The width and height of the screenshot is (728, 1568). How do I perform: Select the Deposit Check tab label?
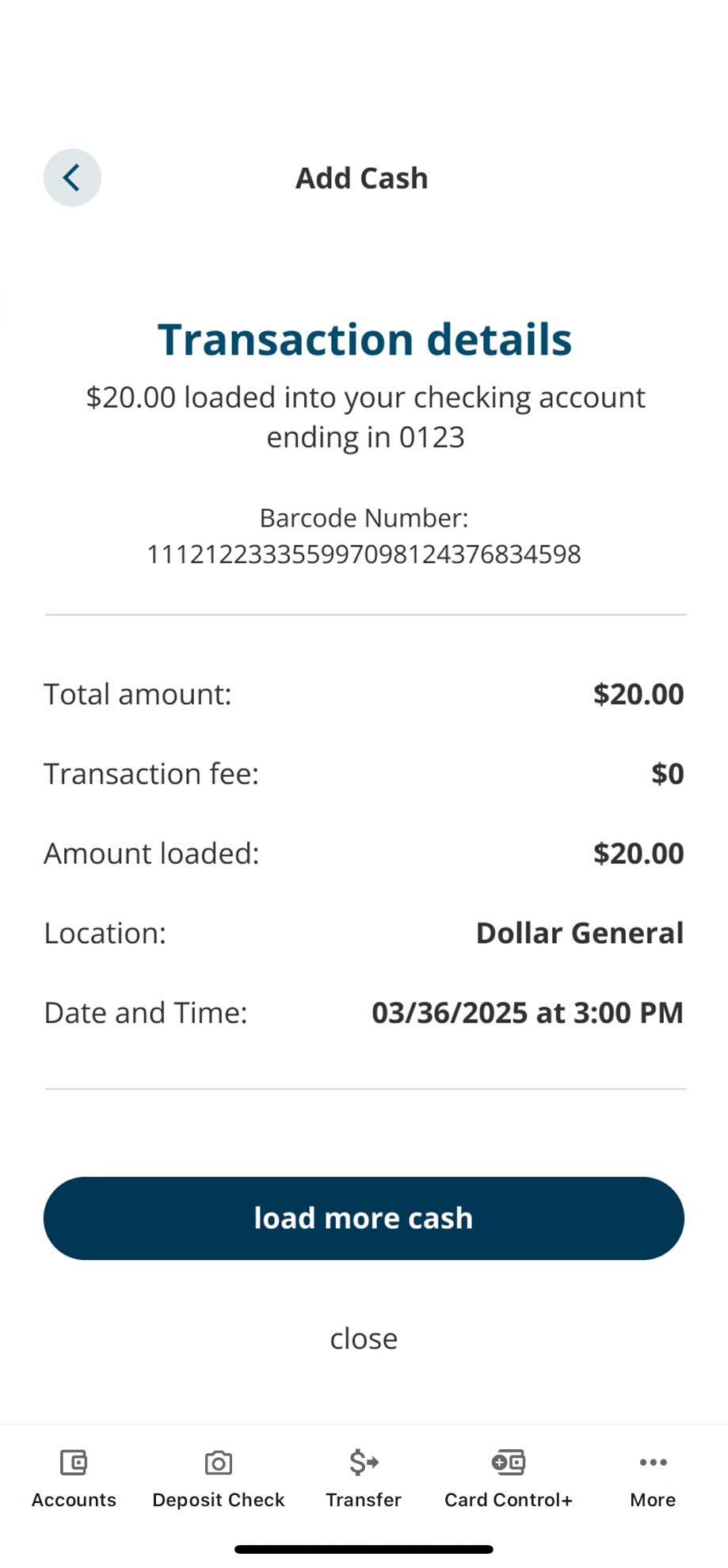(219, 1500)
